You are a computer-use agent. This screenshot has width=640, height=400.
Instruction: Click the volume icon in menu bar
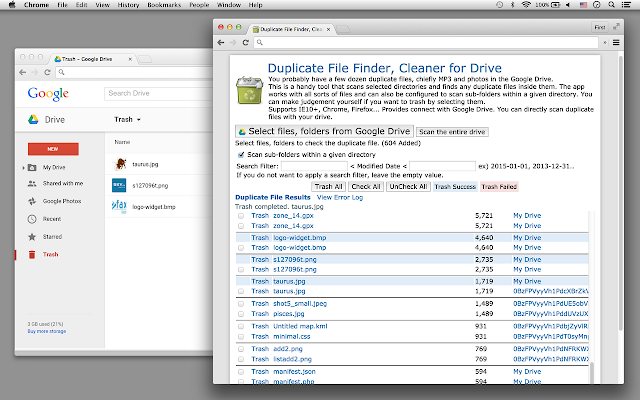coord(568,5)
